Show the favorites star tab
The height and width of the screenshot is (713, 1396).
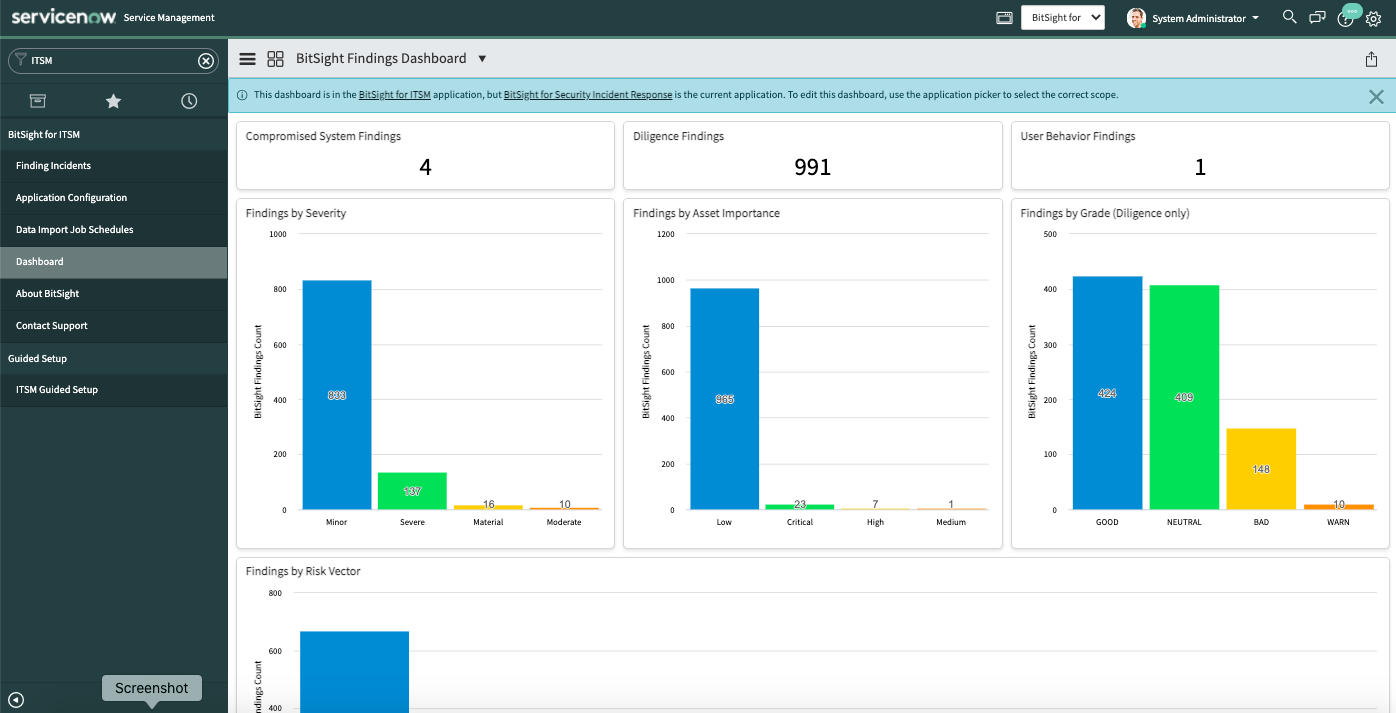tap(113, 101)
